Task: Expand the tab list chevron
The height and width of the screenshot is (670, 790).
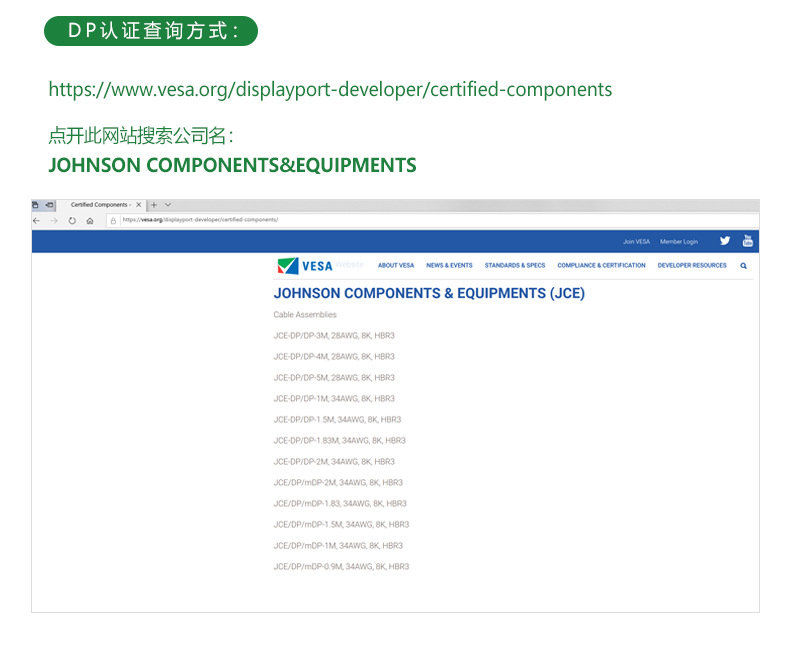Action: 168,205
